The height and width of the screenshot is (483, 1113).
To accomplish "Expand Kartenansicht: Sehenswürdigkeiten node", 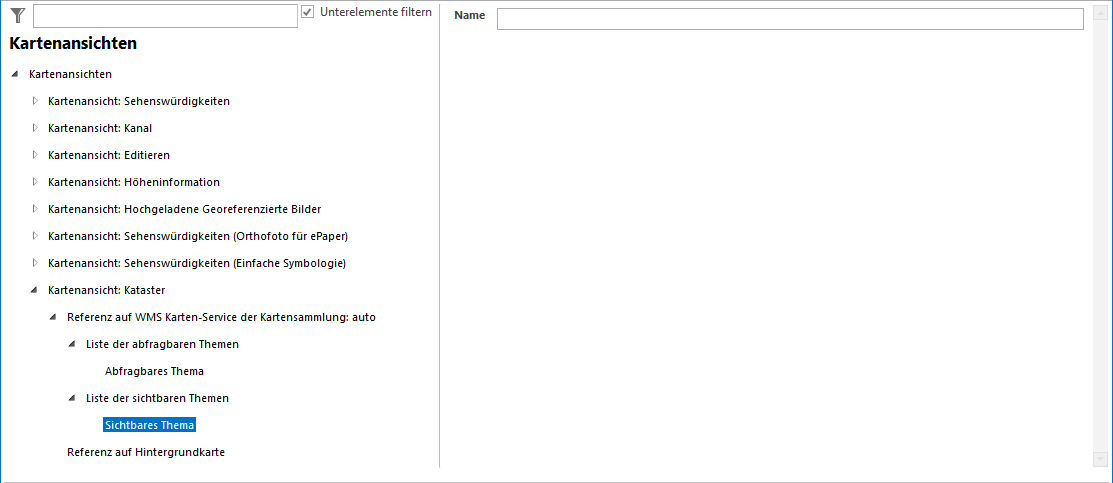I will pos(34,101).
